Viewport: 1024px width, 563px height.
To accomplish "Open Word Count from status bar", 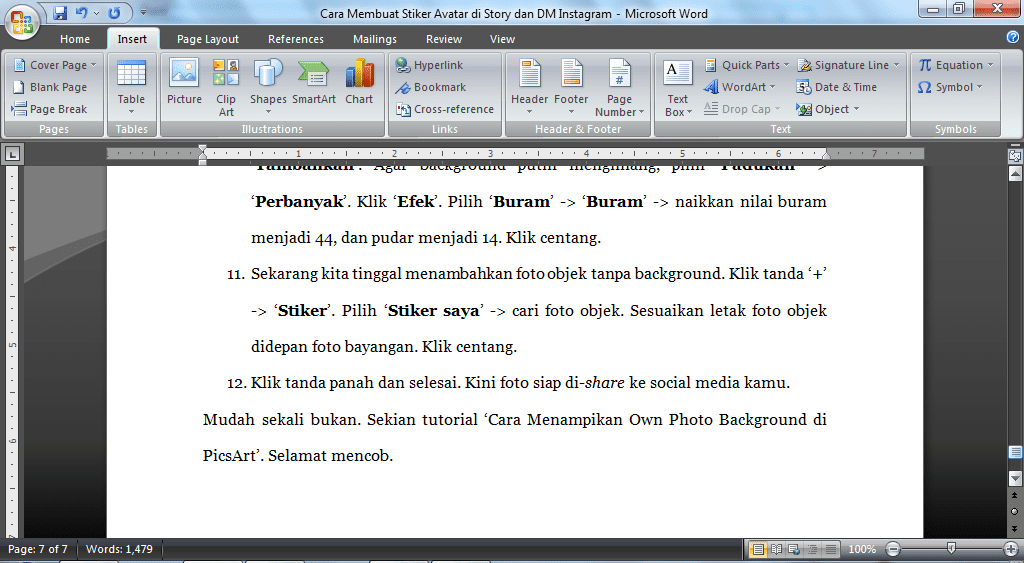I will [119, 549].
